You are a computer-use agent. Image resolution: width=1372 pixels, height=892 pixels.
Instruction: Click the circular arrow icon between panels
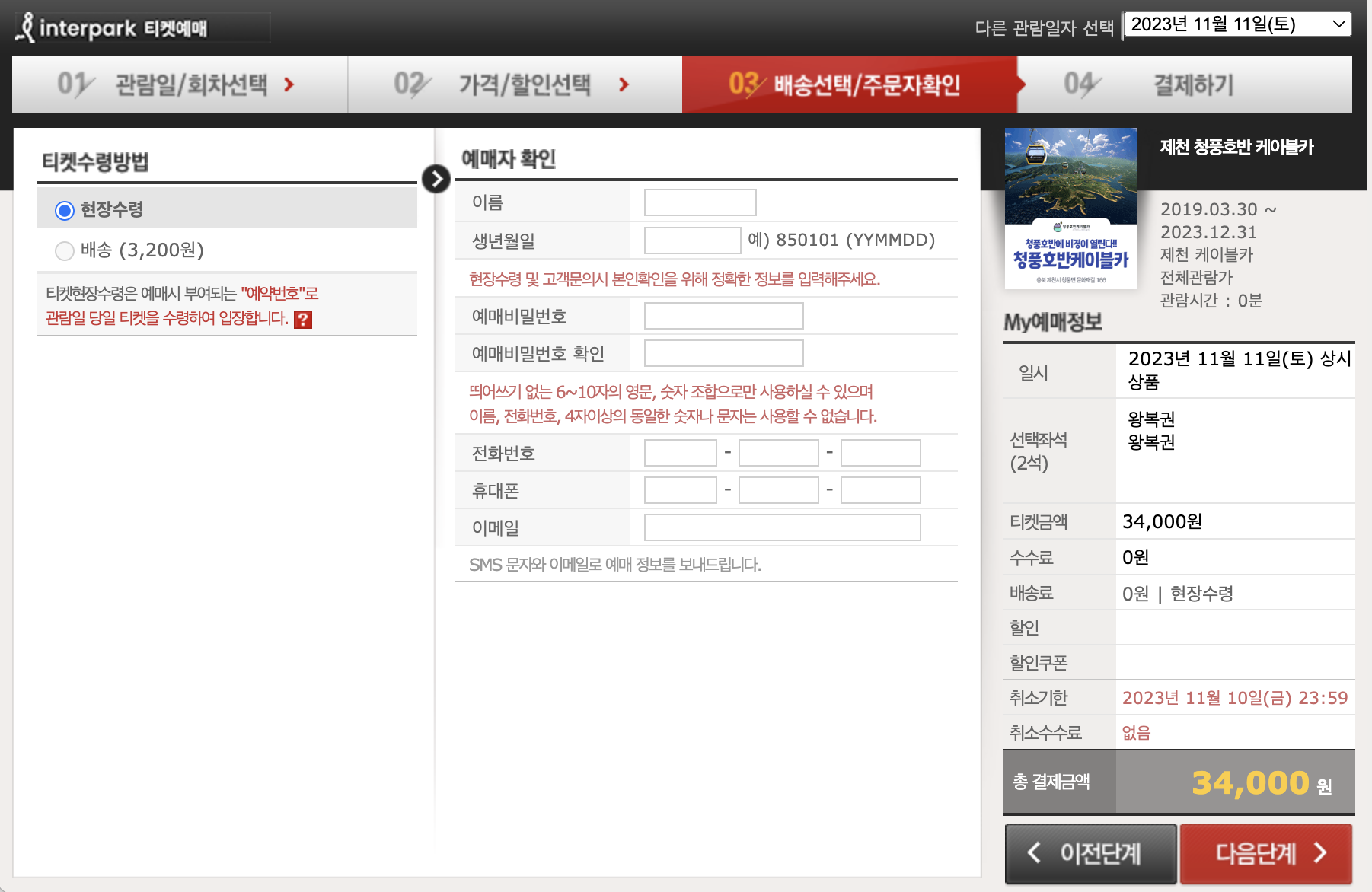(436, 180)
